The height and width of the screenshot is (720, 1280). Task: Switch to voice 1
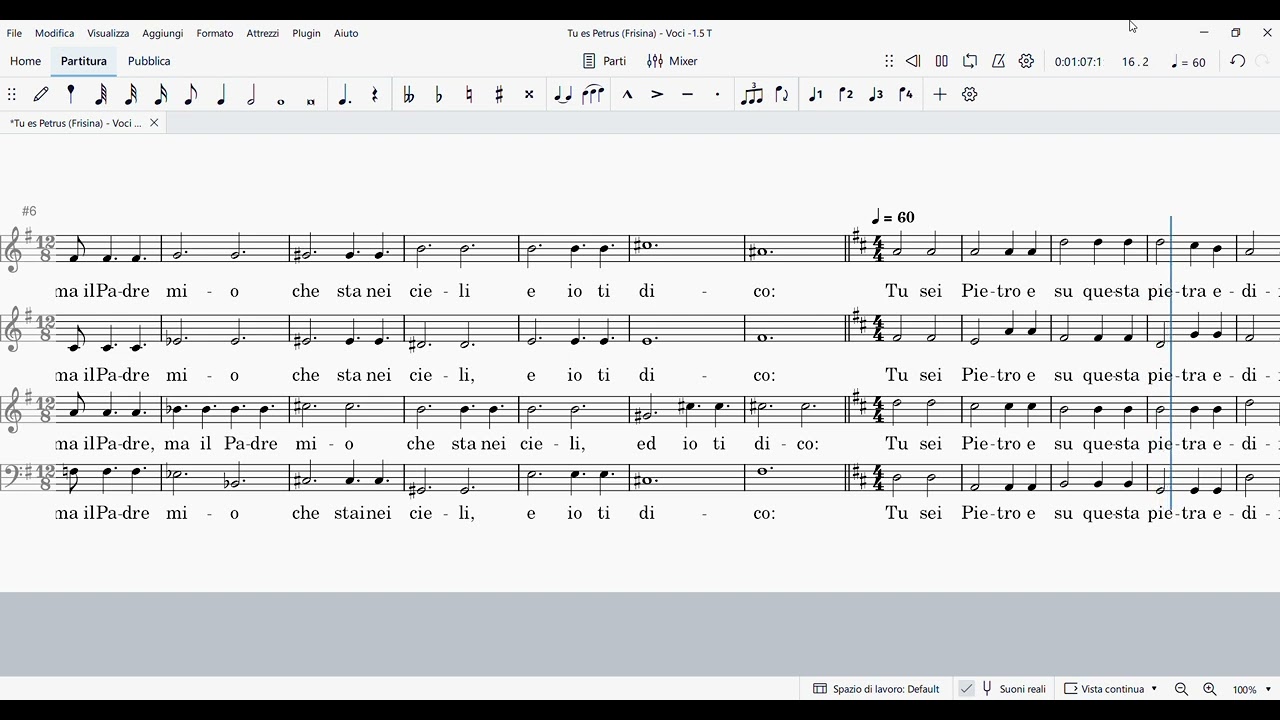815,94
